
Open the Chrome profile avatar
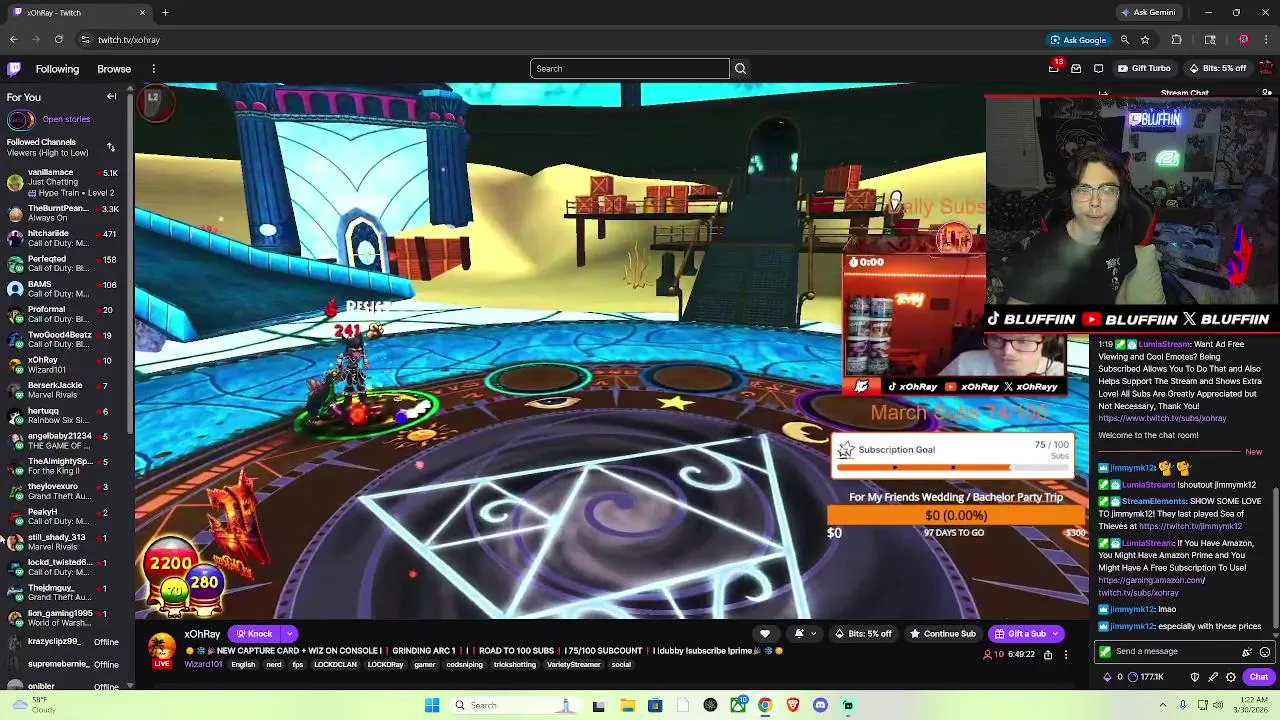tap(1243, 40)
